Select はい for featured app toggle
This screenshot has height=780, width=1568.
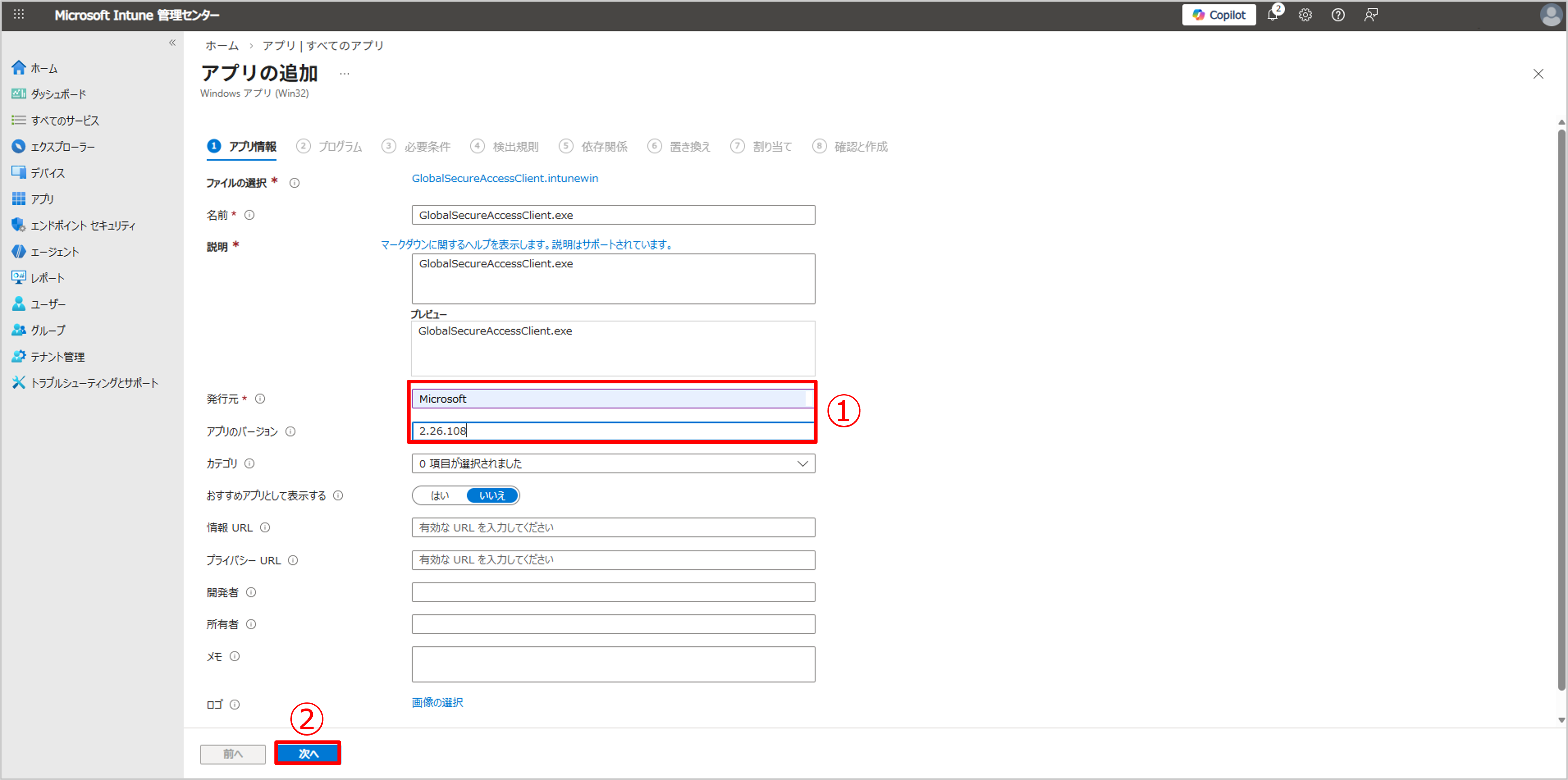coord(439,495)
